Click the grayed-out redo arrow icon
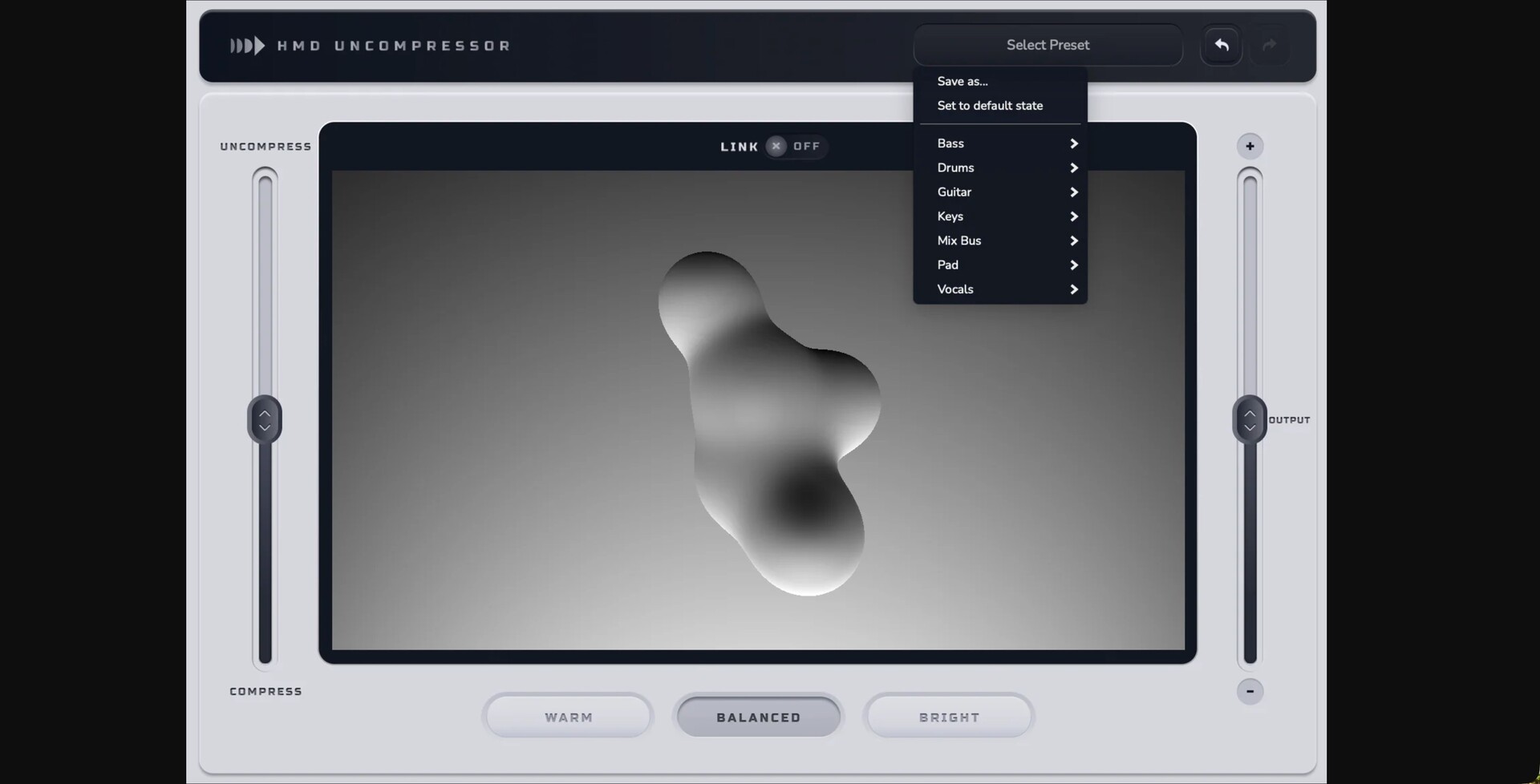1540x784 pixels. point(1270,45)
